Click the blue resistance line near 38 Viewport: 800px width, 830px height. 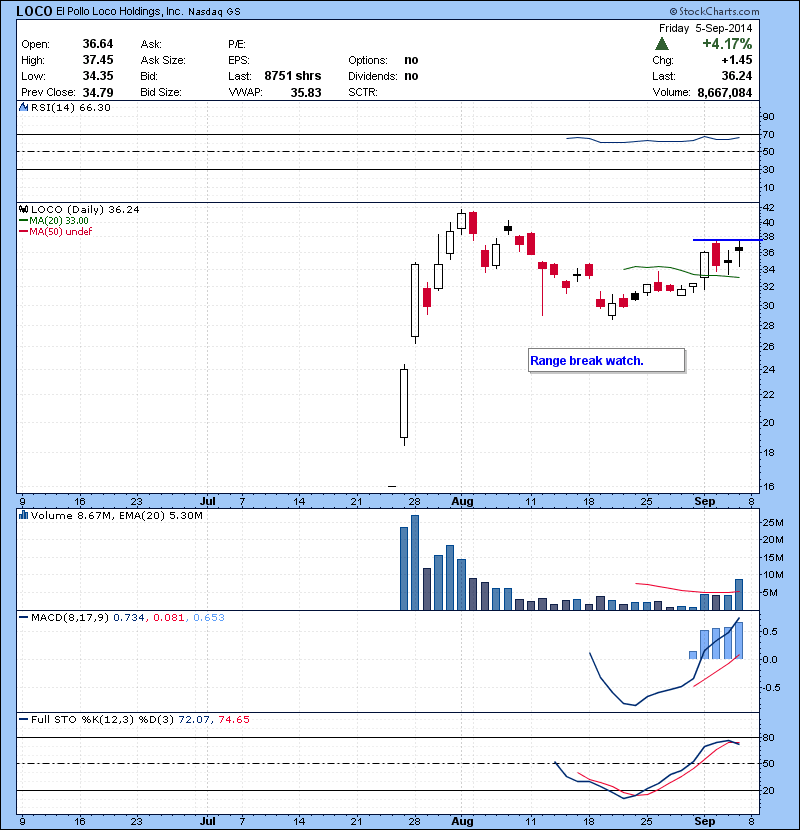(727, 240)
